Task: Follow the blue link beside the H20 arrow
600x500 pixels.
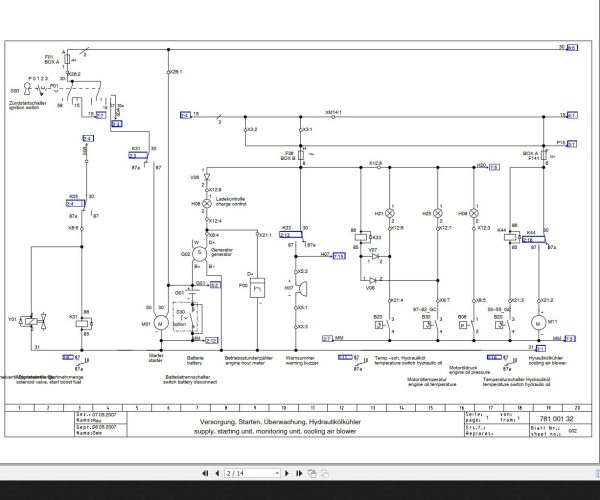Action: click(x=494, y=167)
